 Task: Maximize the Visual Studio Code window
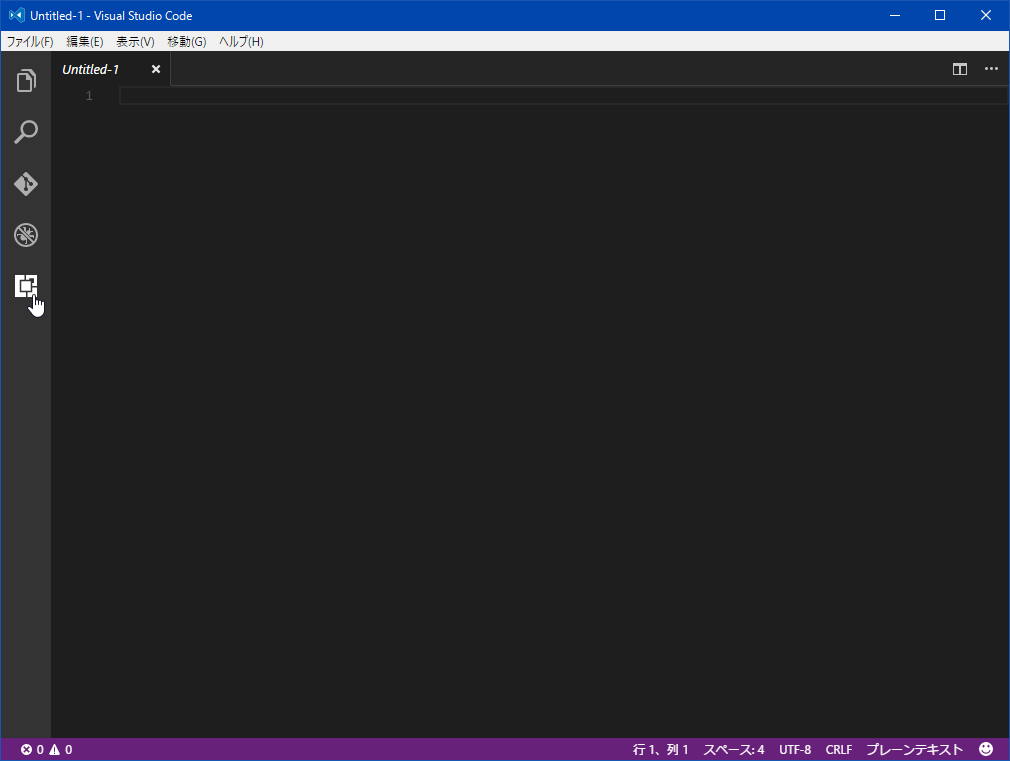point(940,15)
